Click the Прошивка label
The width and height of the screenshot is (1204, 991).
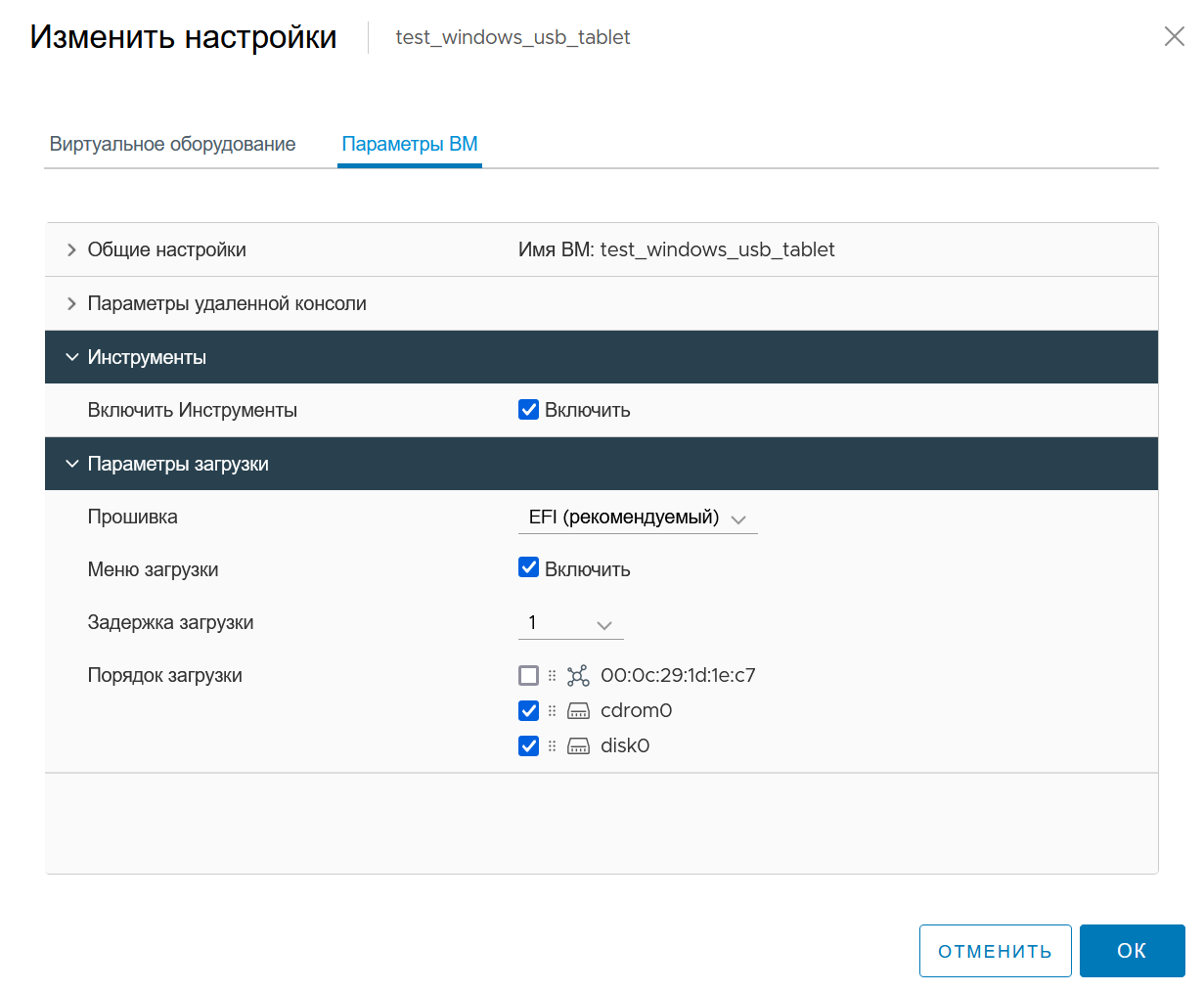[x=133, y=517]
